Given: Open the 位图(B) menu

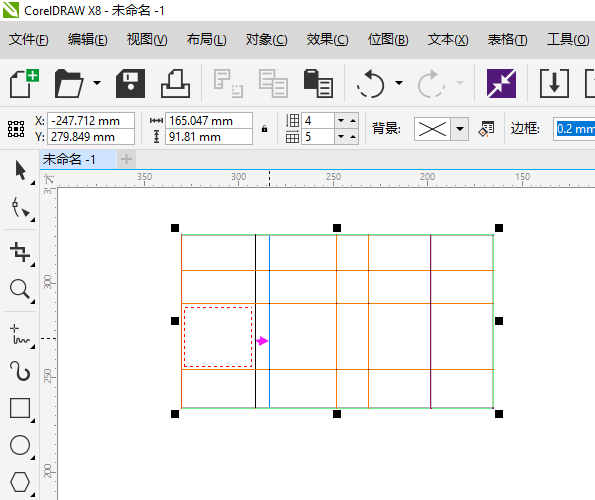Looking at the screenshot, I should pos(388,39).
